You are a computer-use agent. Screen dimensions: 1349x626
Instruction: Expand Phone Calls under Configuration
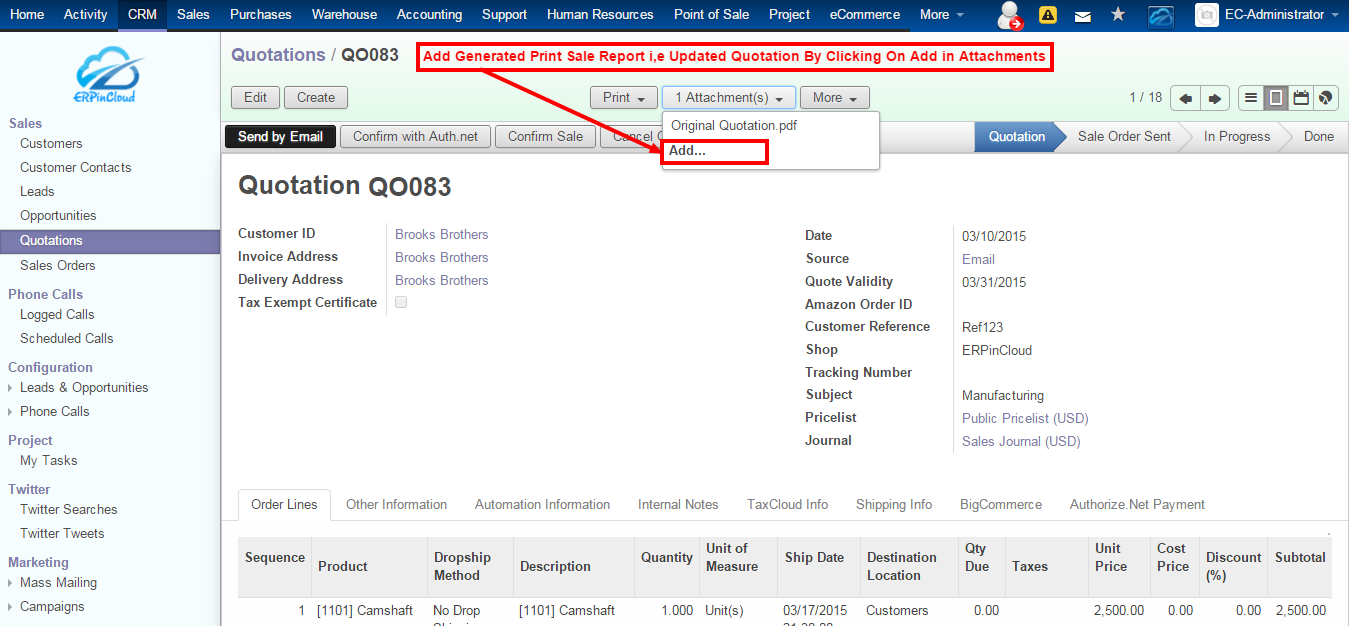point(54,411)
